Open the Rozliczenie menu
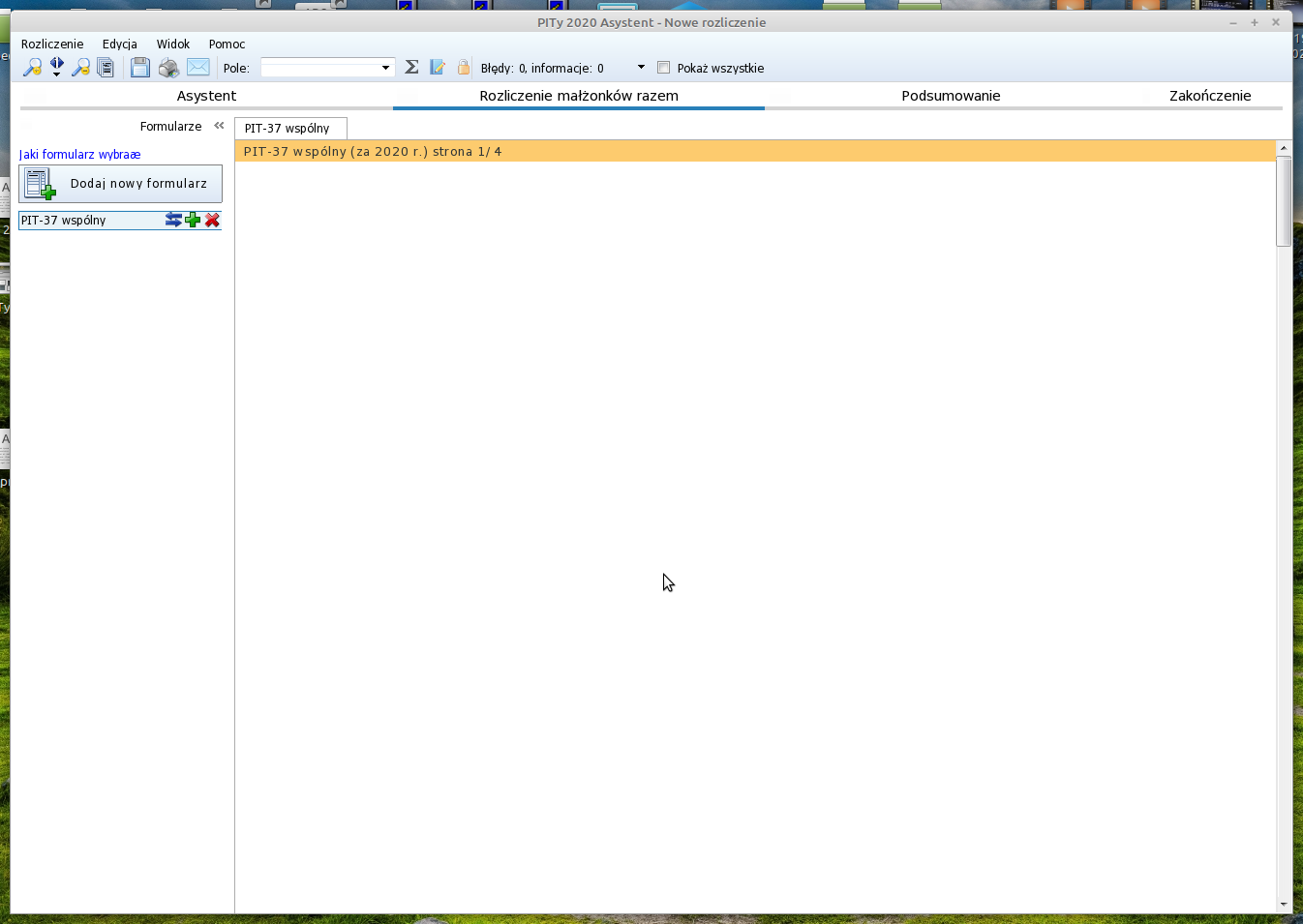The width and height of the screenshot is (1303, 924). [52, 45]
